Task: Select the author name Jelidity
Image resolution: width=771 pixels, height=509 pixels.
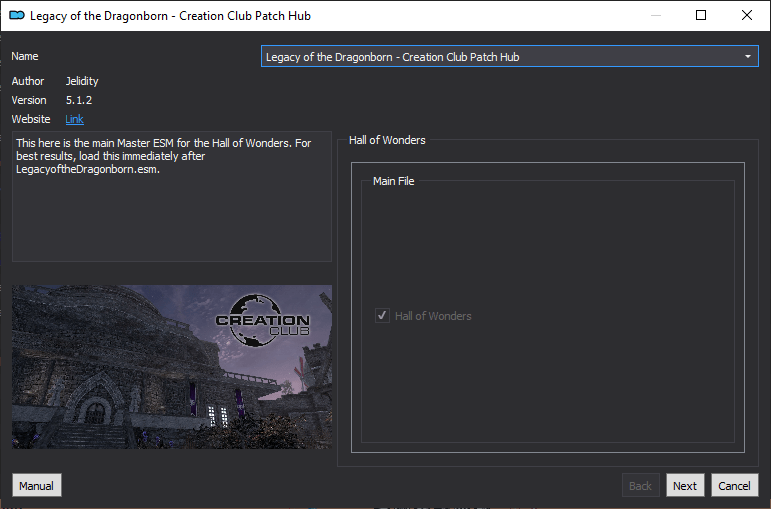Action: 82,81
